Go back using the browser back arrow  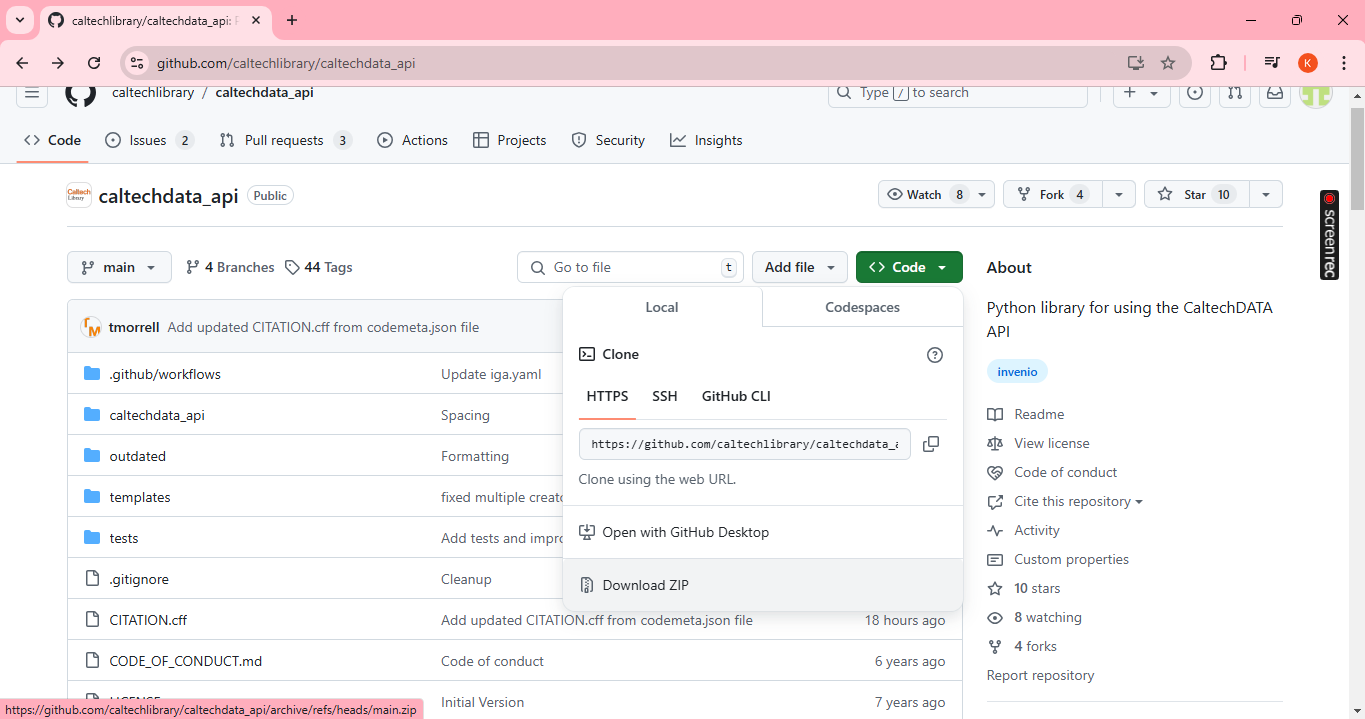(22, 63)
